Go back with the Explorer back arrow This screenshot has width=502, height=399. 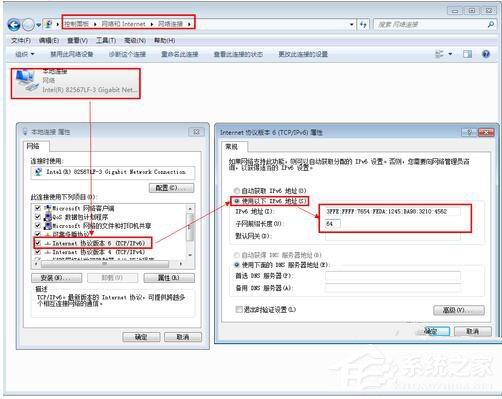tap(14, 24)
